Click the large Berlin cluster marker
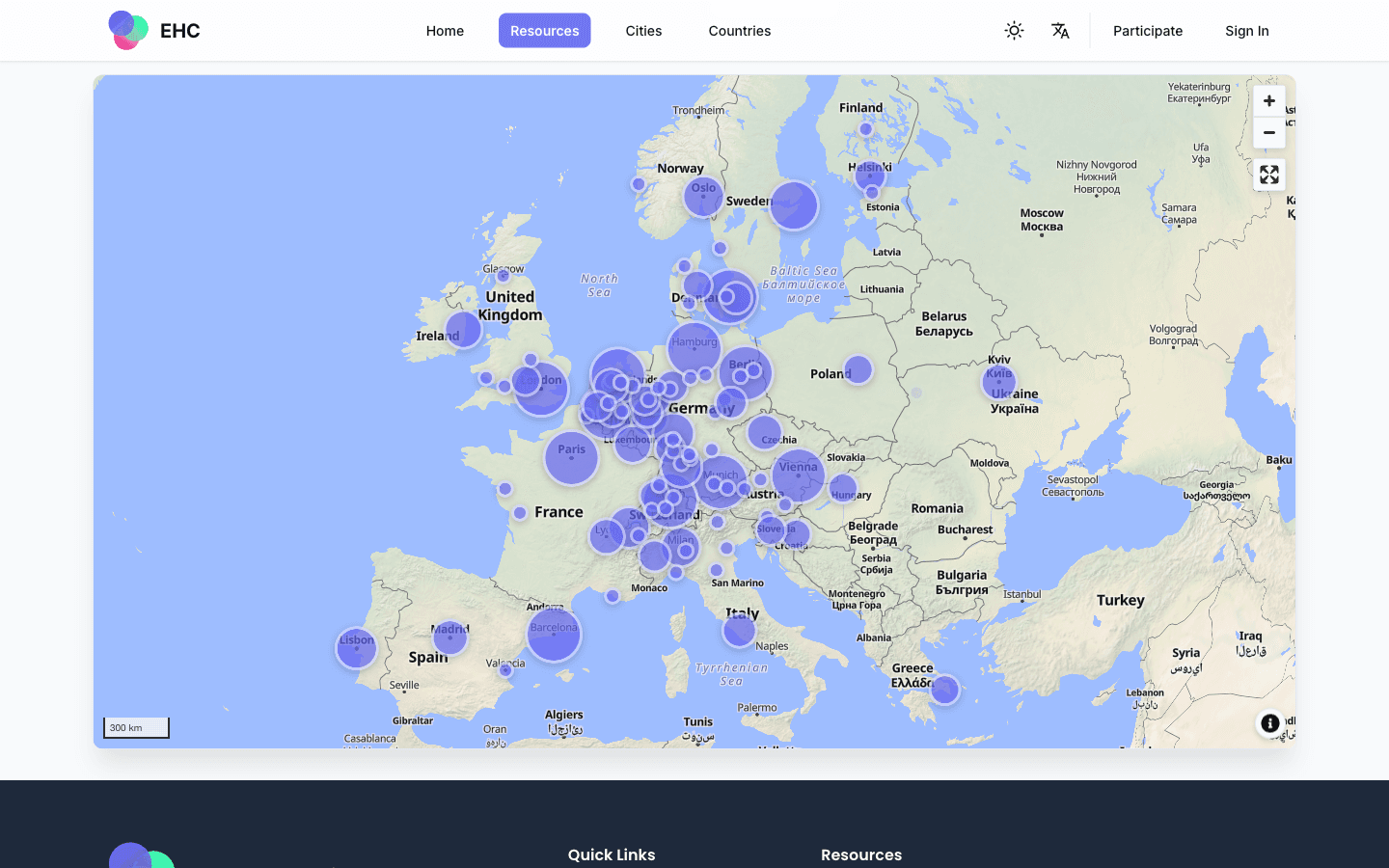1389x868 pixels. 746,374
